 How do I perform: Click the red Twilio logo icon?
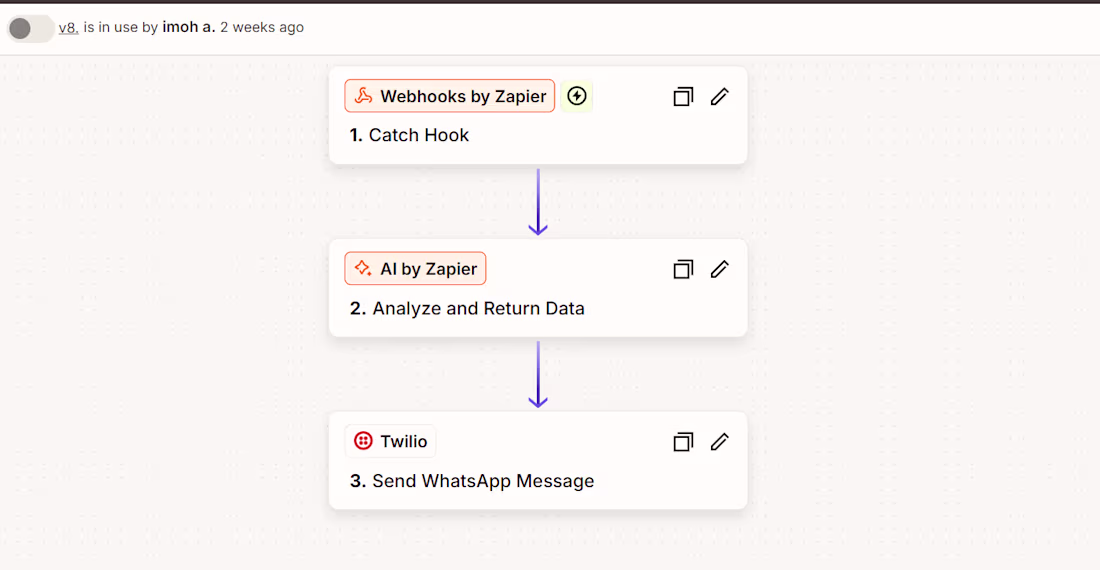click(x=363, y=441)
